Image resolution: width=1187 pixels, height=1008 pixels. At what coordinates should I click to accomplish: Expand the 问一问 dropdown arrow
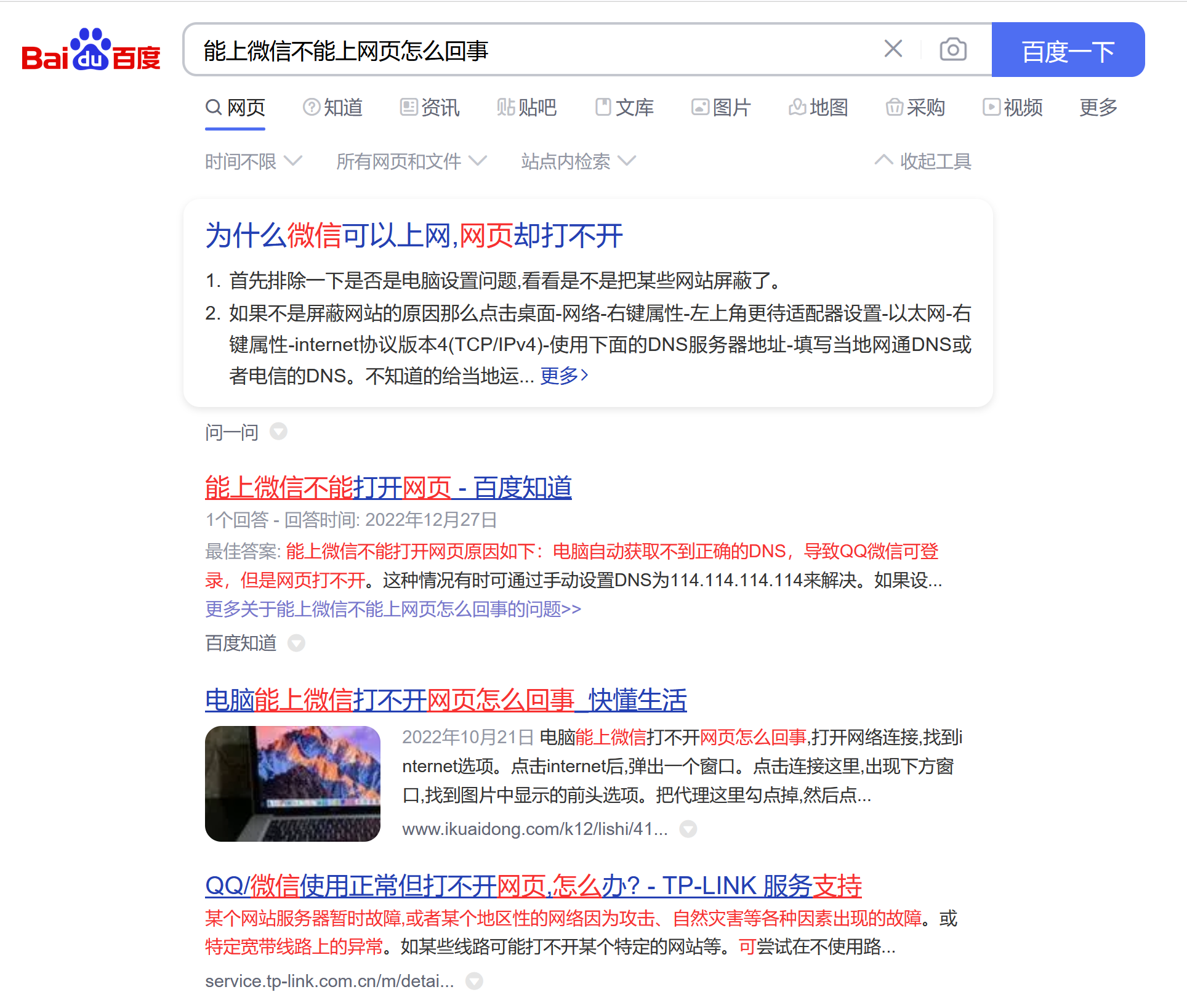click(x=279, y=432)
